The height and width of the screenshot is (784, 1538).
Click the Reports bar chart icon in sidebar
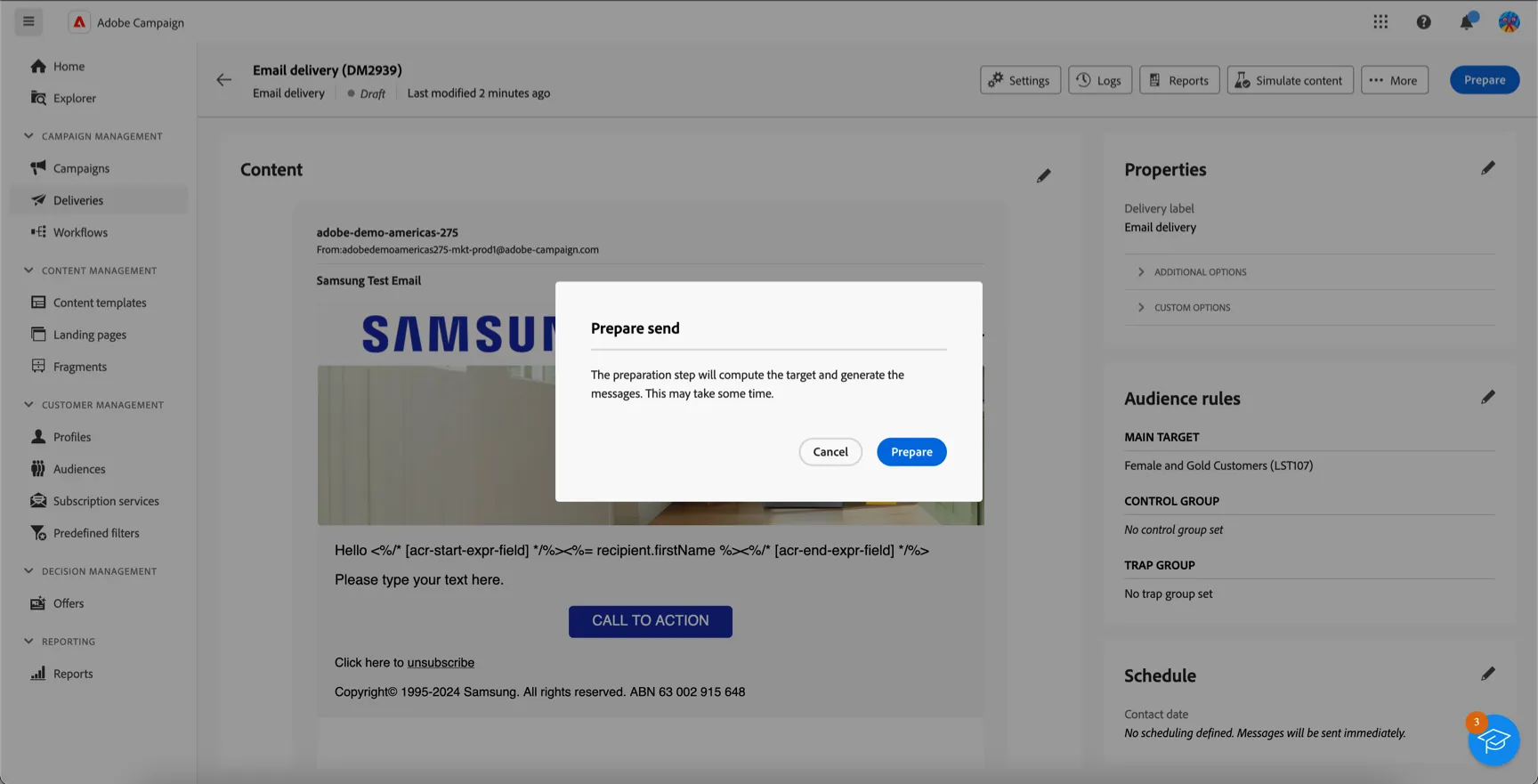(x=38, y=674)
